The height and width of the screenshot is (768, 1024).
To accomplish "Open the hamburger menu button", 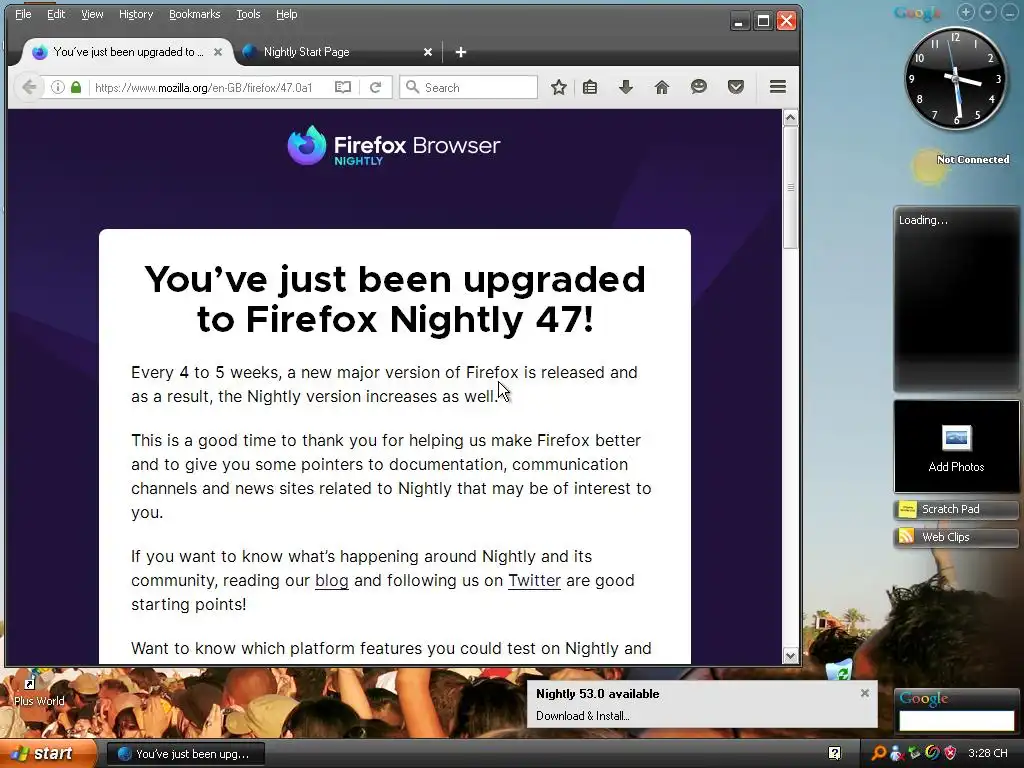I will click(778, 87).
